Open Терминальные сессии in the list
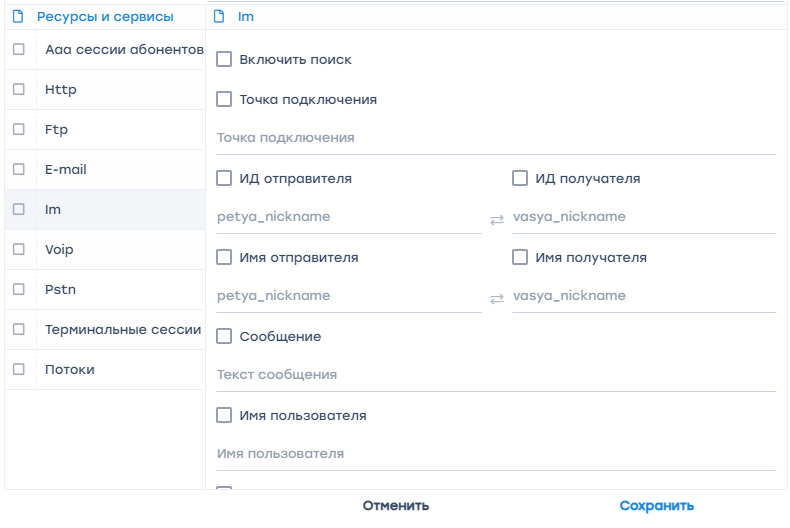 click(x=122, y=329)
